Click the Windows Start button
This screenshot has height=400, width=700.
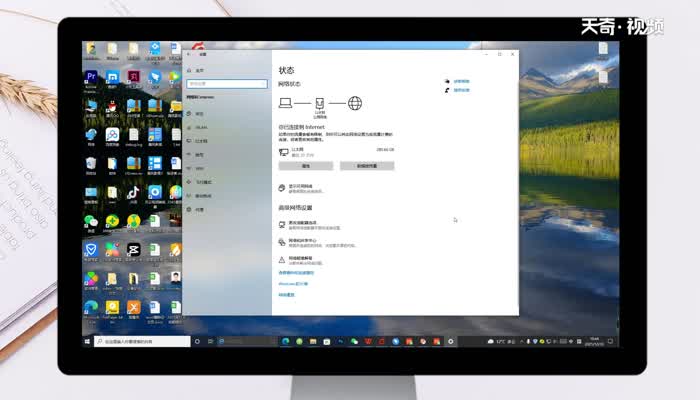point(88,341)
